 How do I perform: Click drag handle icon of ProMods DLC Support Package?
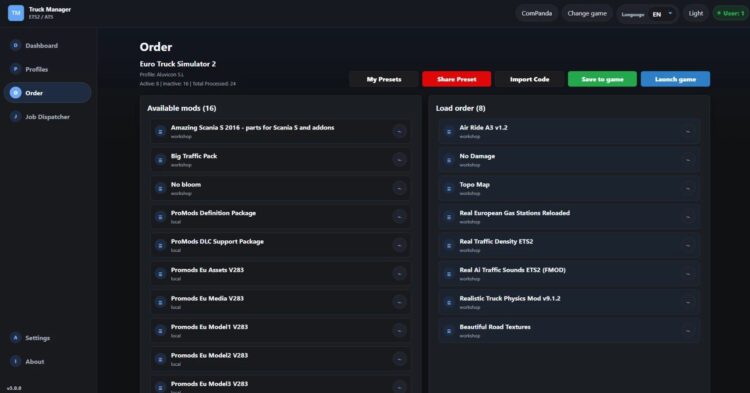[160, 245]
